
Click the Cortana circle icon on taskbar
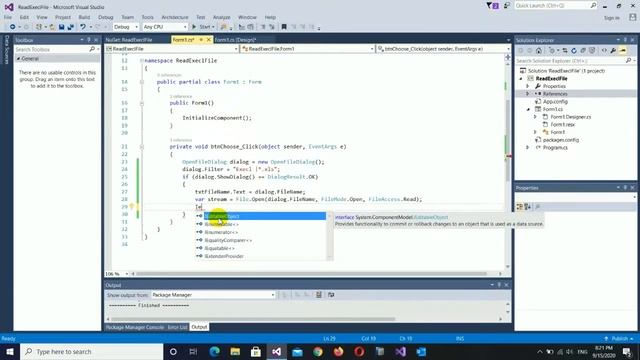pos(173,351)
